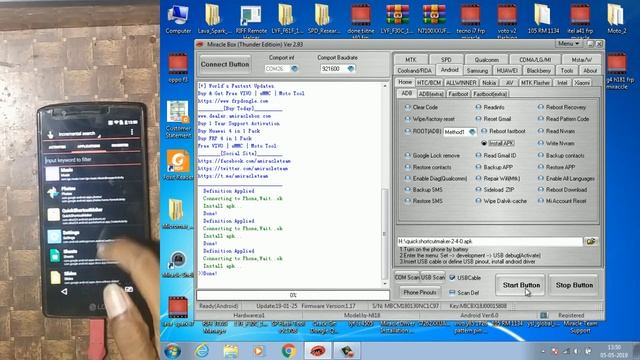Screen dimensions: 640x360
Task: Click the log panel vertical scrollbar
Action: coord(385,184)
